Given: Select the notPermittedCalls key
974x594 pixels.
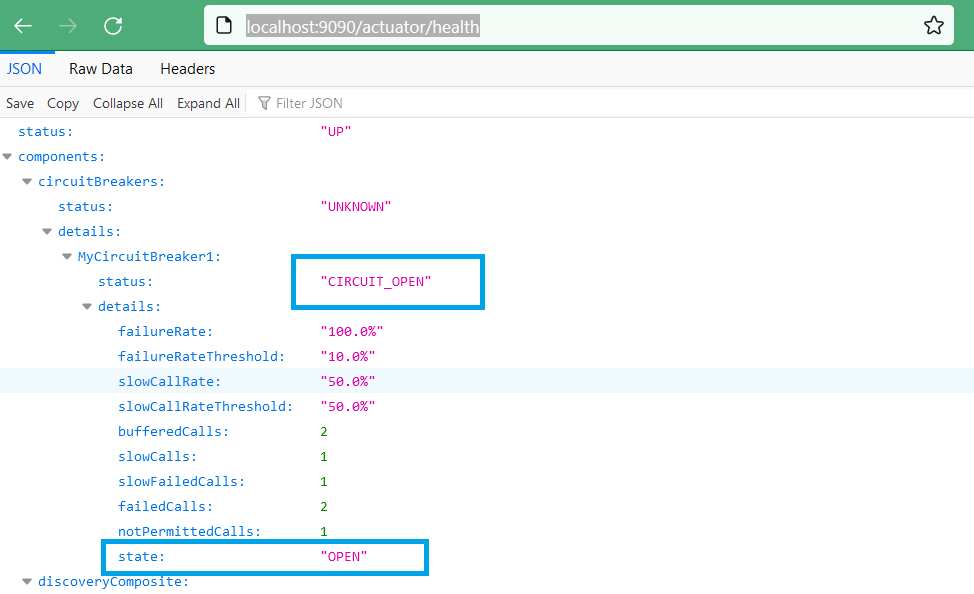Looking at the screenshot, I should (x=189, y=532).
